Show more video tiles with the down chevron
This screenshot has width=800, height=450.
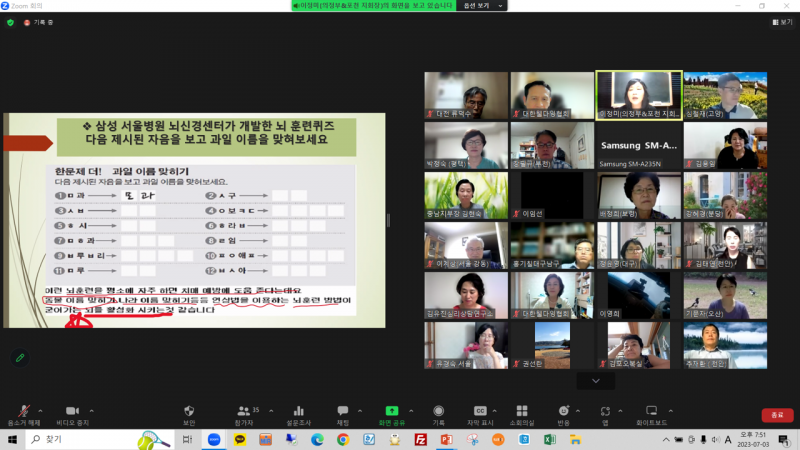pyautogui.click(x=596, y=381)
